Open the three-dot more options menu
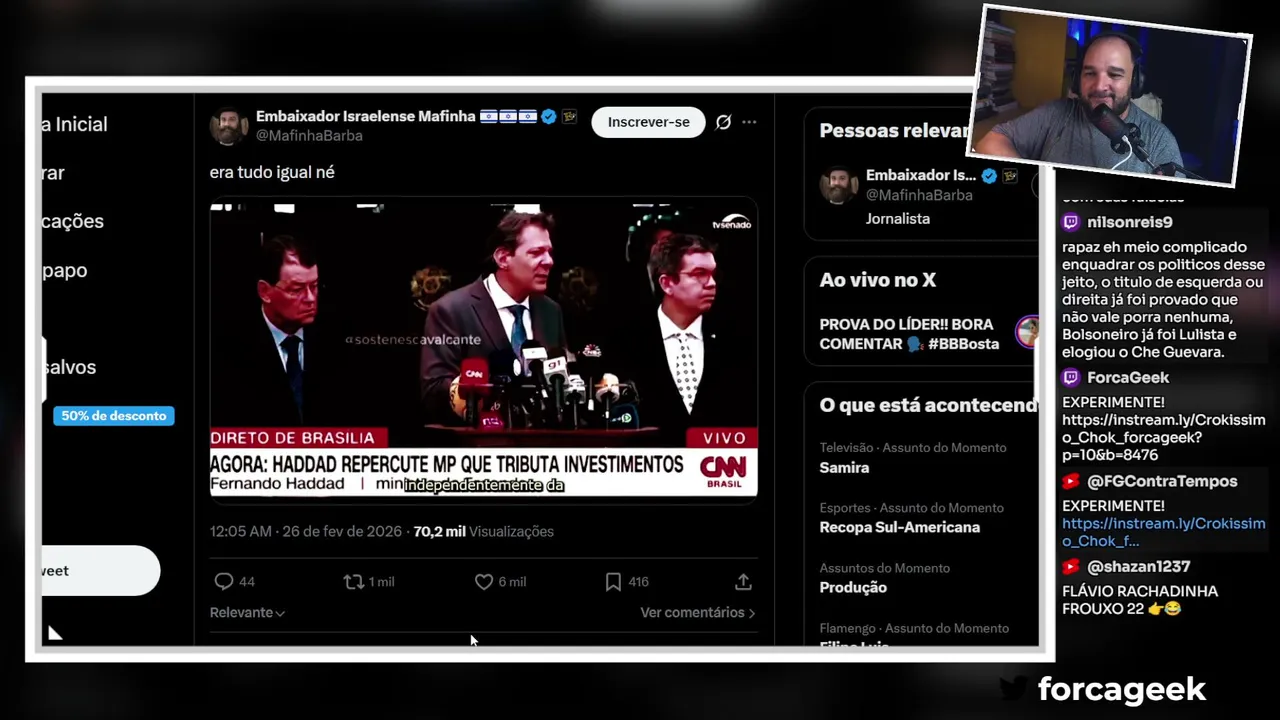Screen dimensions: 1280x720 point(749,122)
